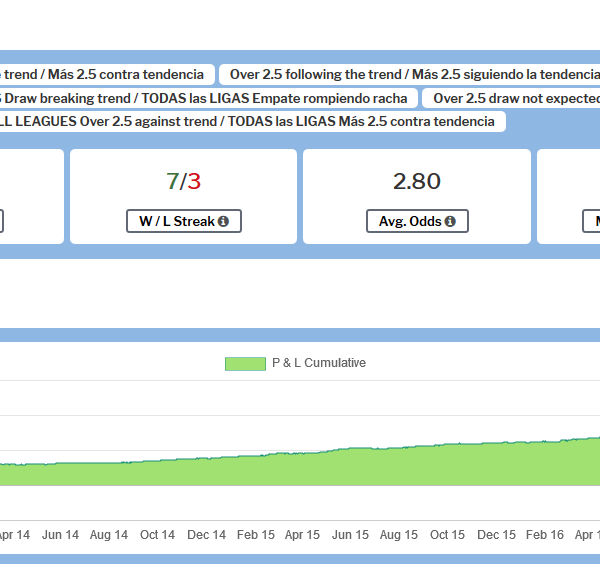Open the 'Over 2.5 draw not expected' tag
Image resolution: width=600 pixels, height=571 pixels.
point(514,98)
